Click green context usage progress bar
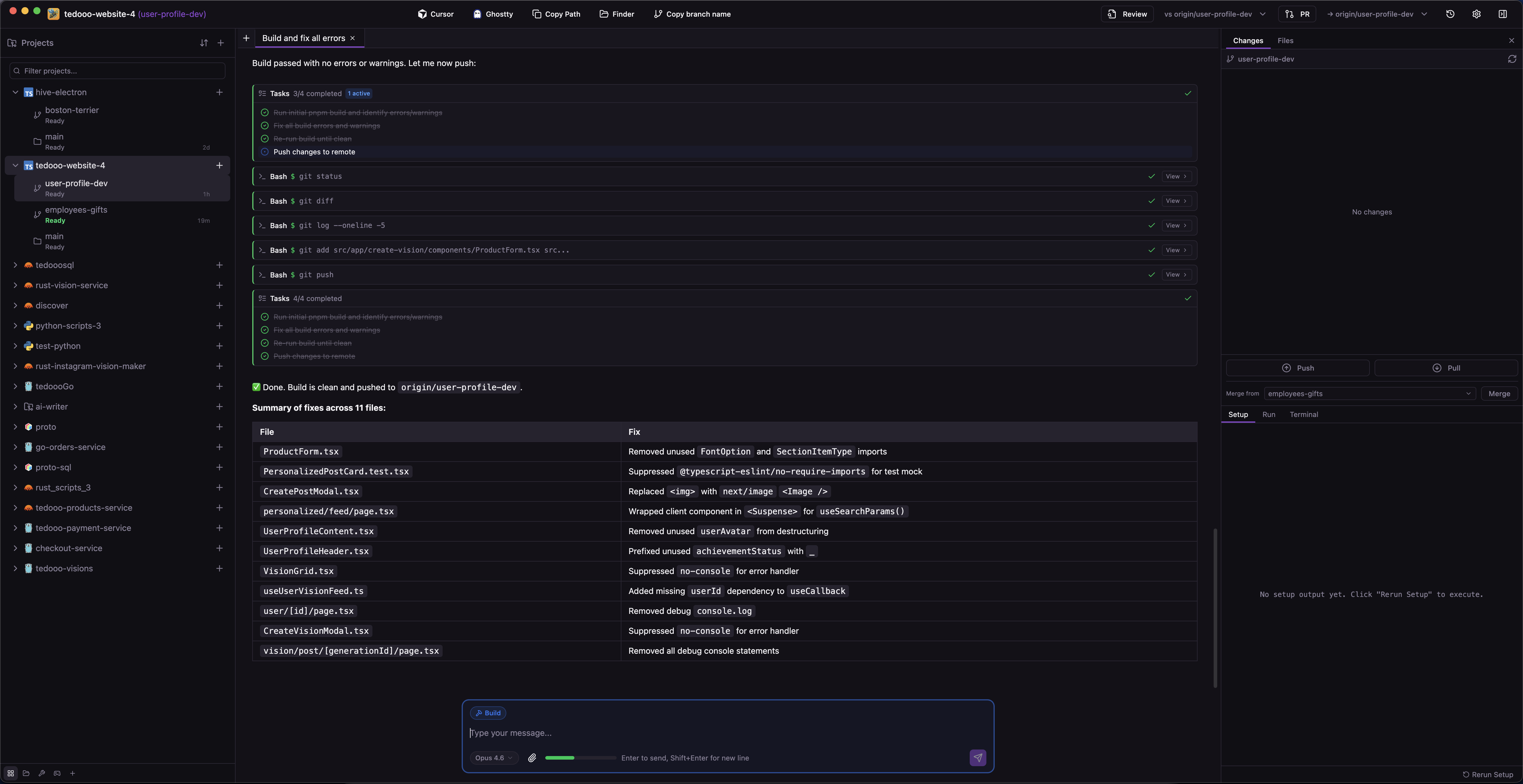The height and width of the screenshot is (784, 1523). click(x=580, y=758)
